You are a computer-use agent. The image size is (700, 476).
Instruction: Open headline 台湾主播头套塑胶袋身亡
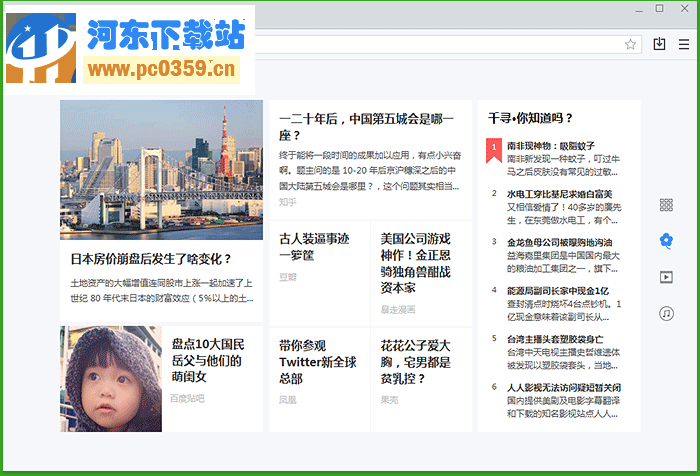tap(555, 339)
